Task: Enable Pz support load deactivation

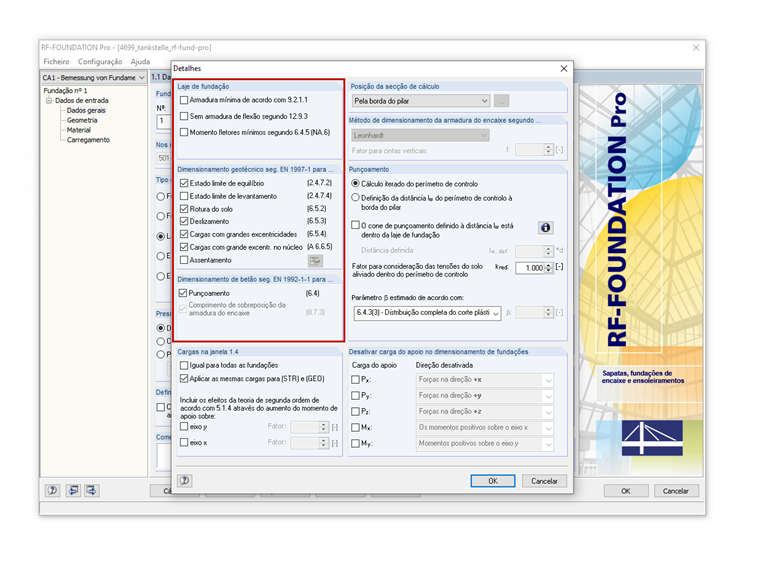Action: [355, 412]
